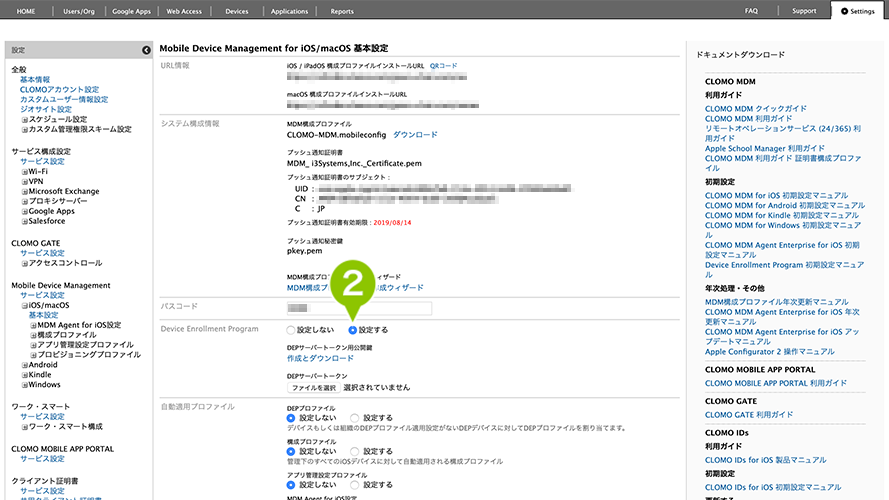Select 設定しない for 構成プロファイル auto-apply
The width and height of the screenshot is (889, 500).
point(291,451)
